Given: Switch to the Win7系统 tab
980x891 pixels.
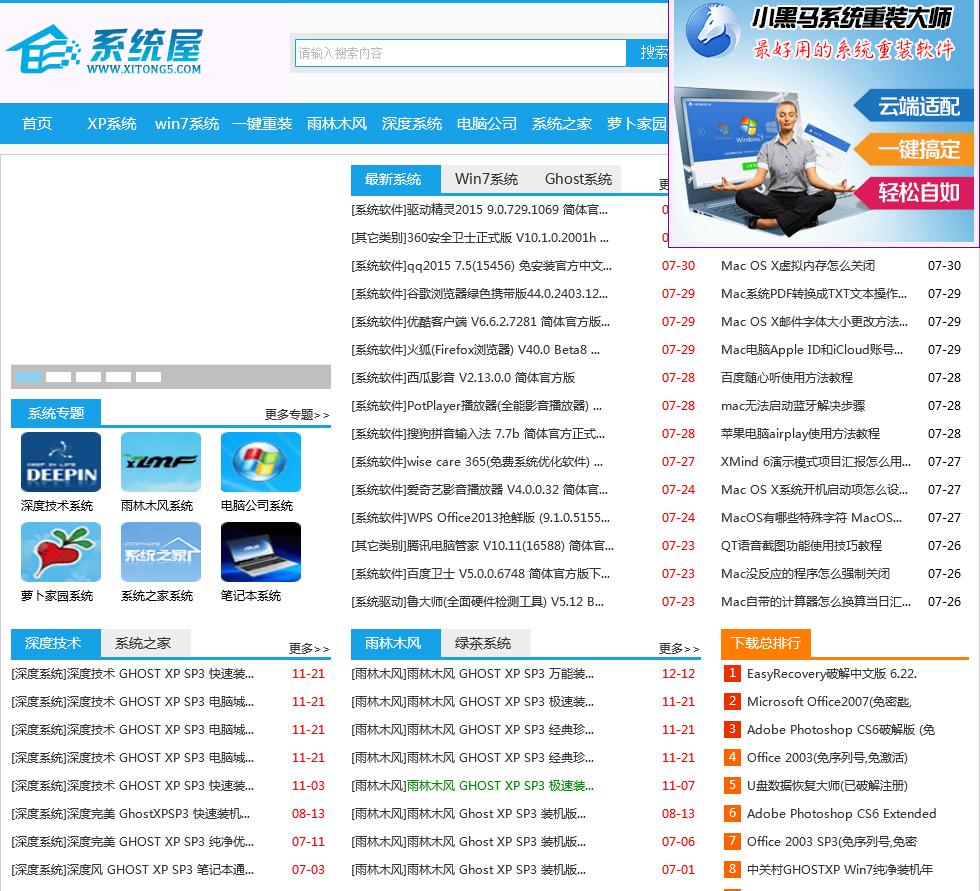Looking at the screenshot, I should tap(486, 179).
